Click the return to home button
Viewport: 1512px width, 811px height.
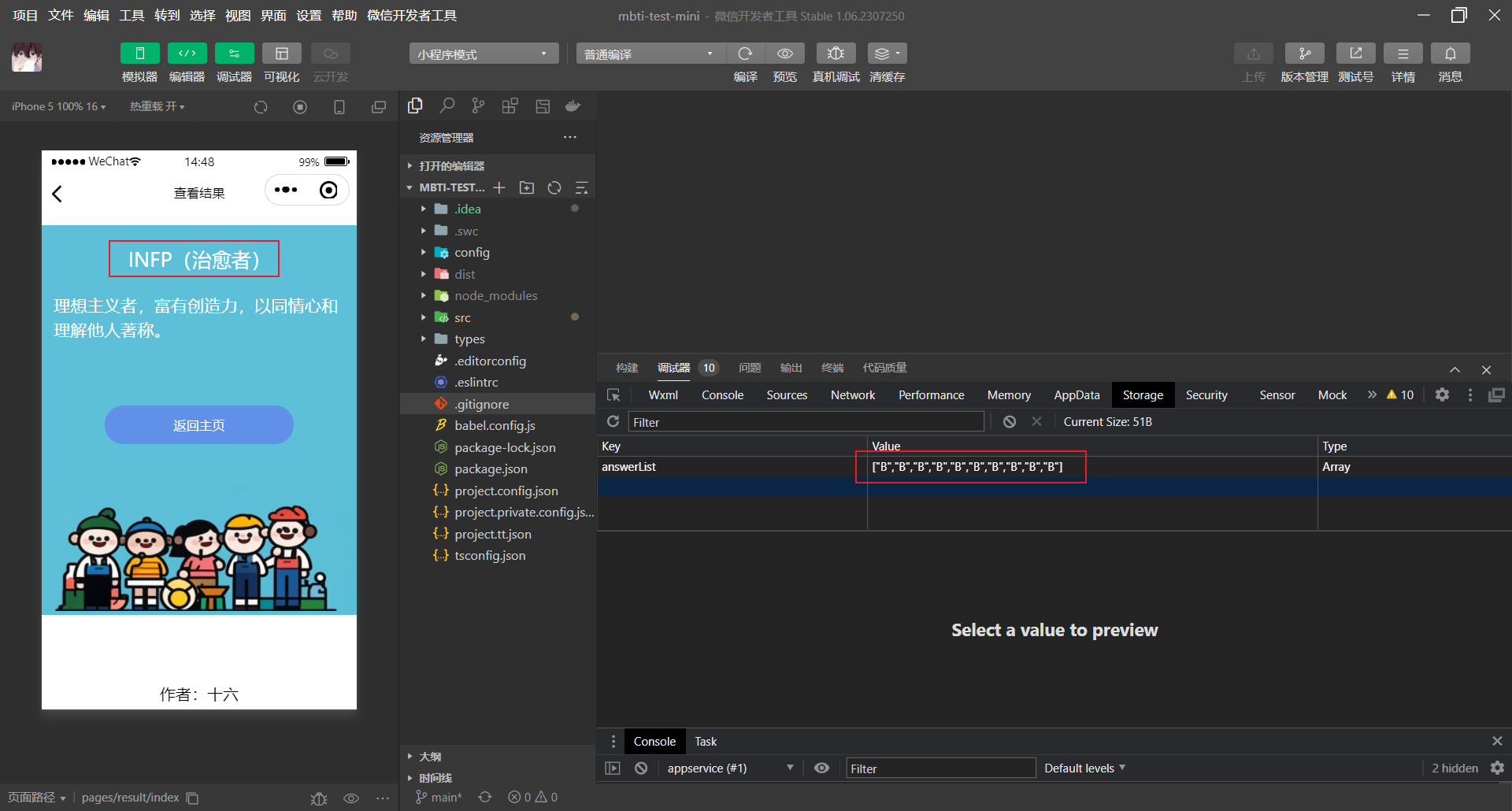pyautogui.click(x=199, y=425)
